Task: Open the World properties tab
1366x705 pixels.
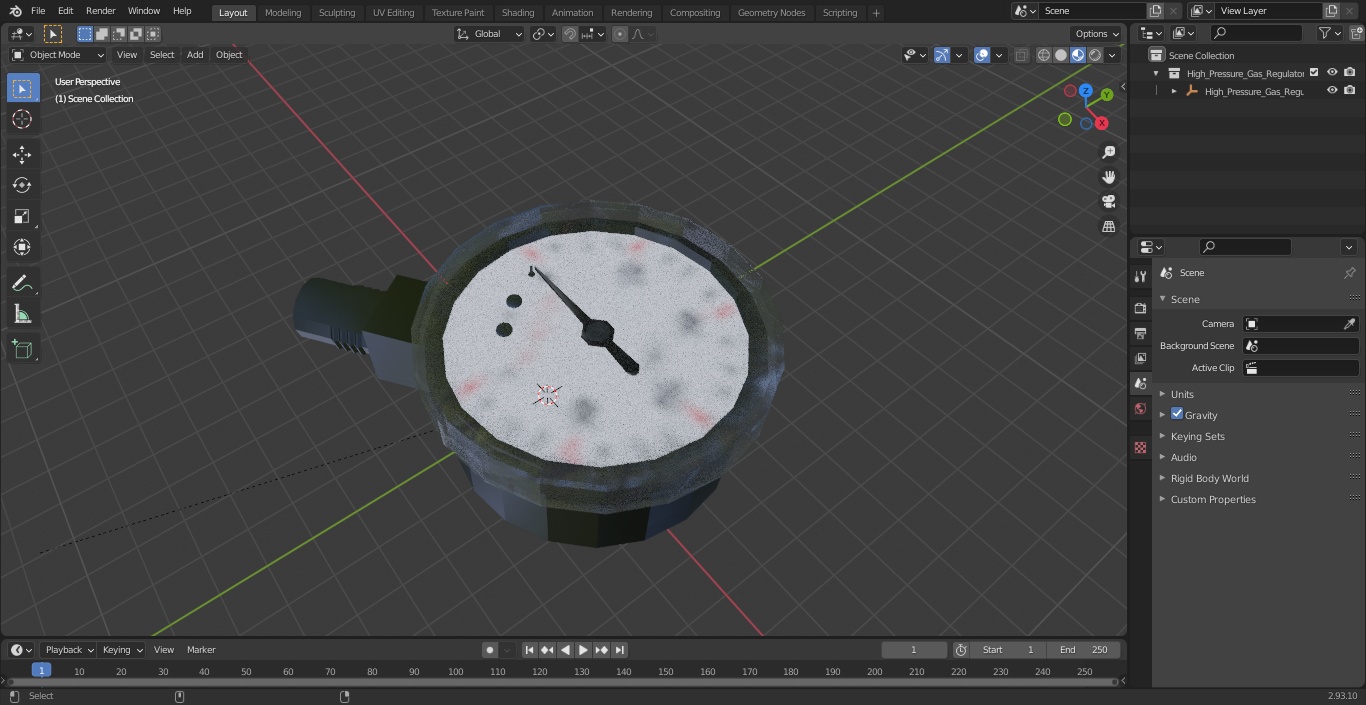Action: coord(1140,408)
